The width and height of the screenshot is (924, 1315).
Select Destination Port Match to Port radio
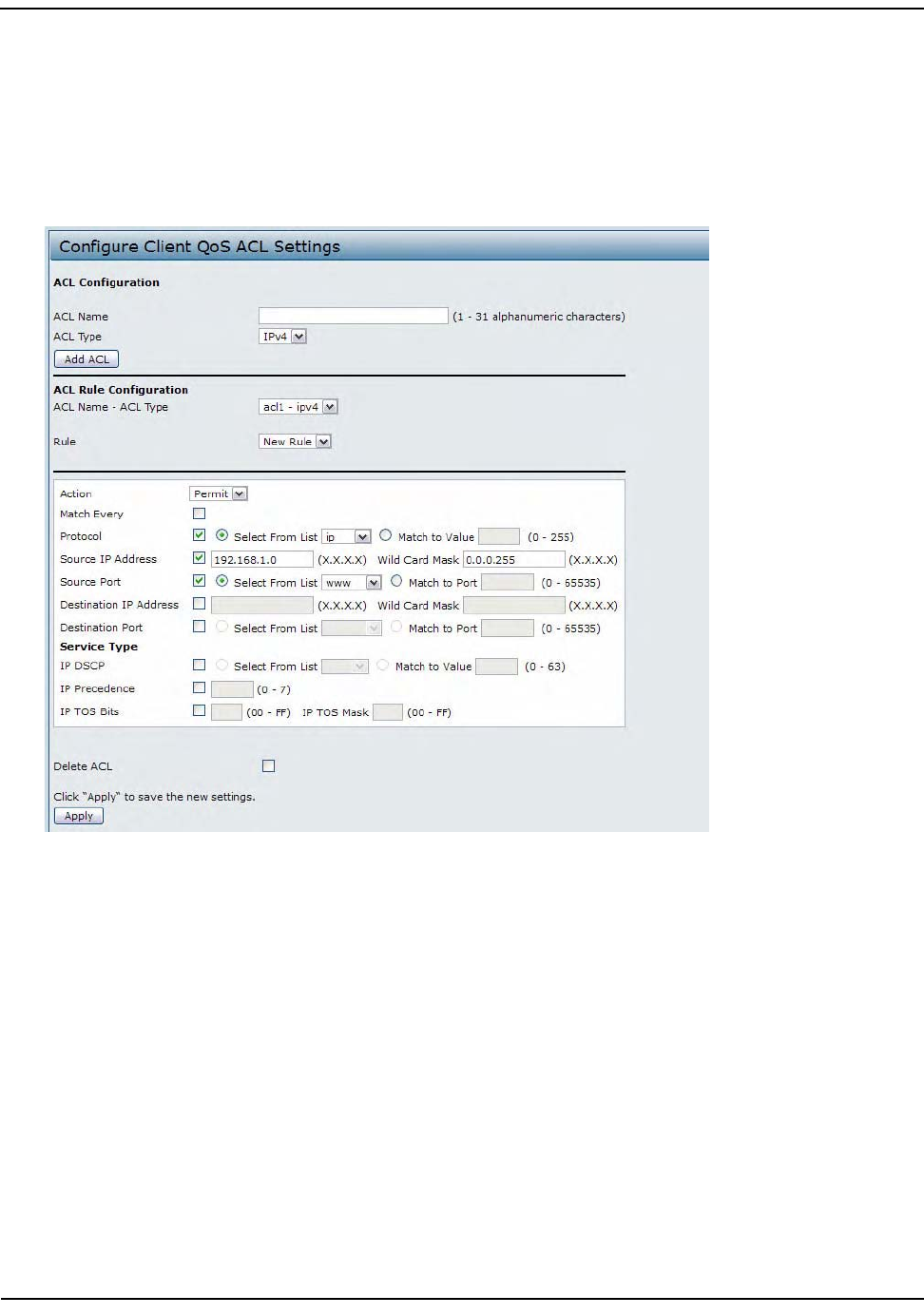coord(396,627)
